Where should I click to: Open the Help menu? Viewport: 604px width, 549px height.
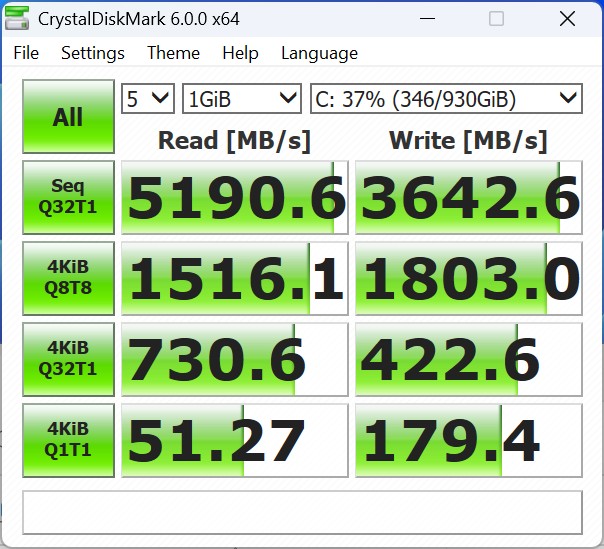240,54
